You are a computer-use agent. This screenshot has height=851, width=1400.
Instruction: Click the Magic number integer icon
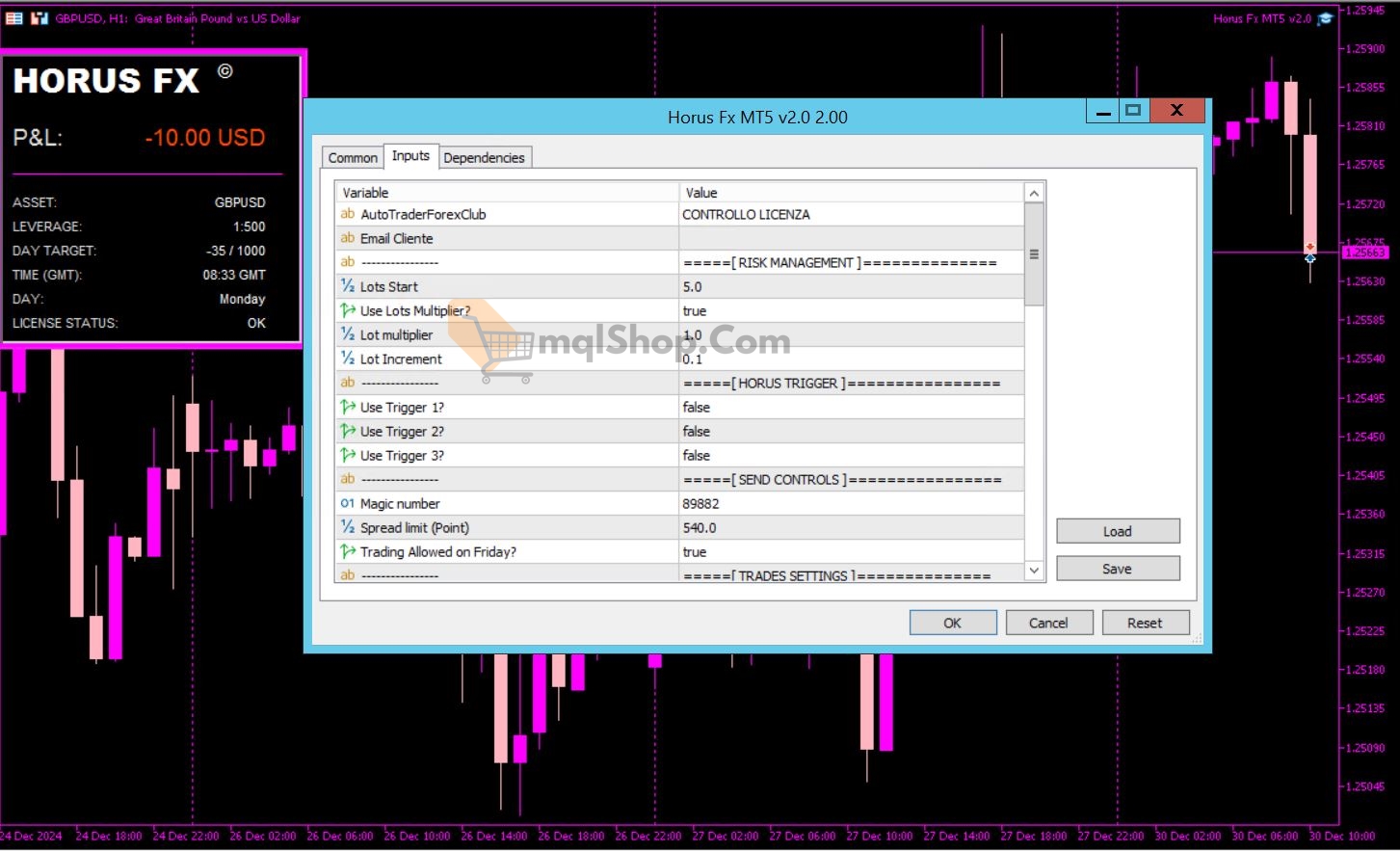click(x=348, y=503)
